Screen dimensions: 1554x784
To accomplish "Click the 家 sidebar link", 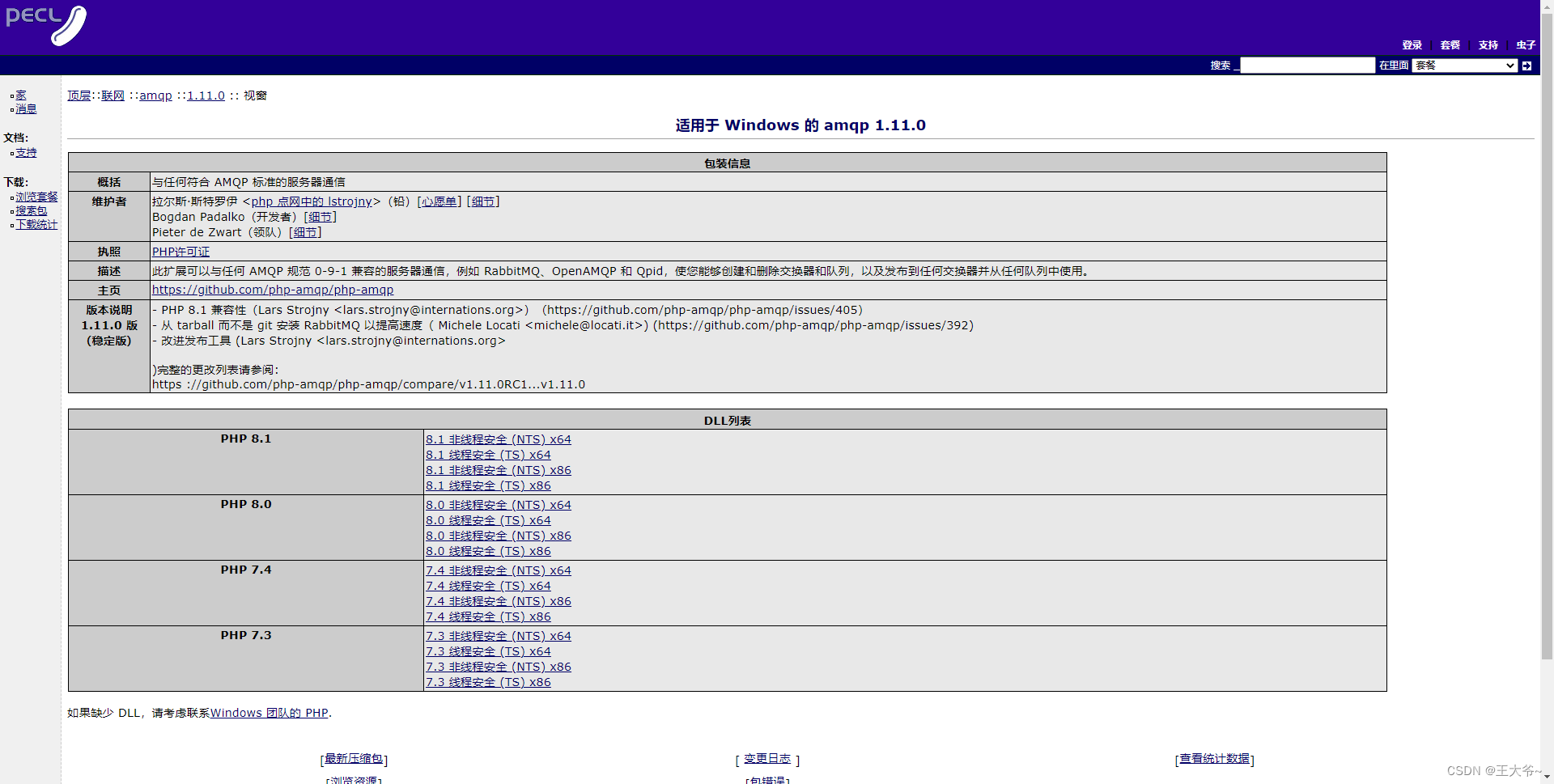I will coord(20,95).
